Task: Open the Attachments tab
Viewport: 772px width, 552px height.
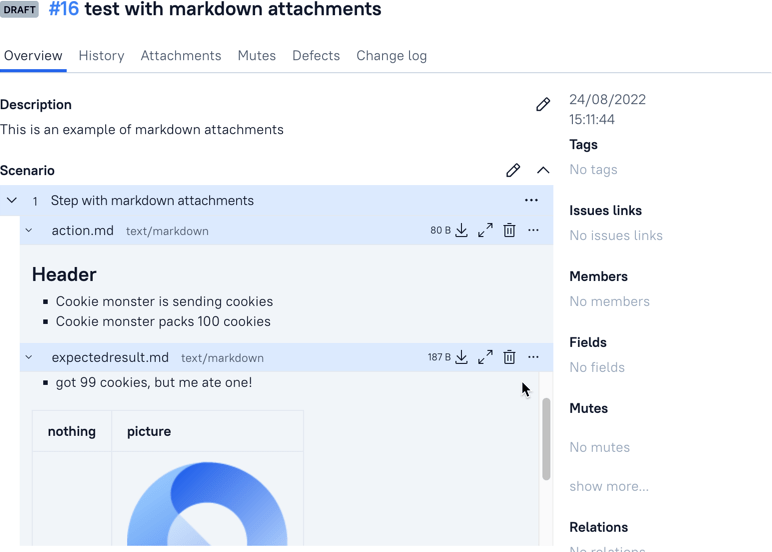Action: click(x=181, y=56)
